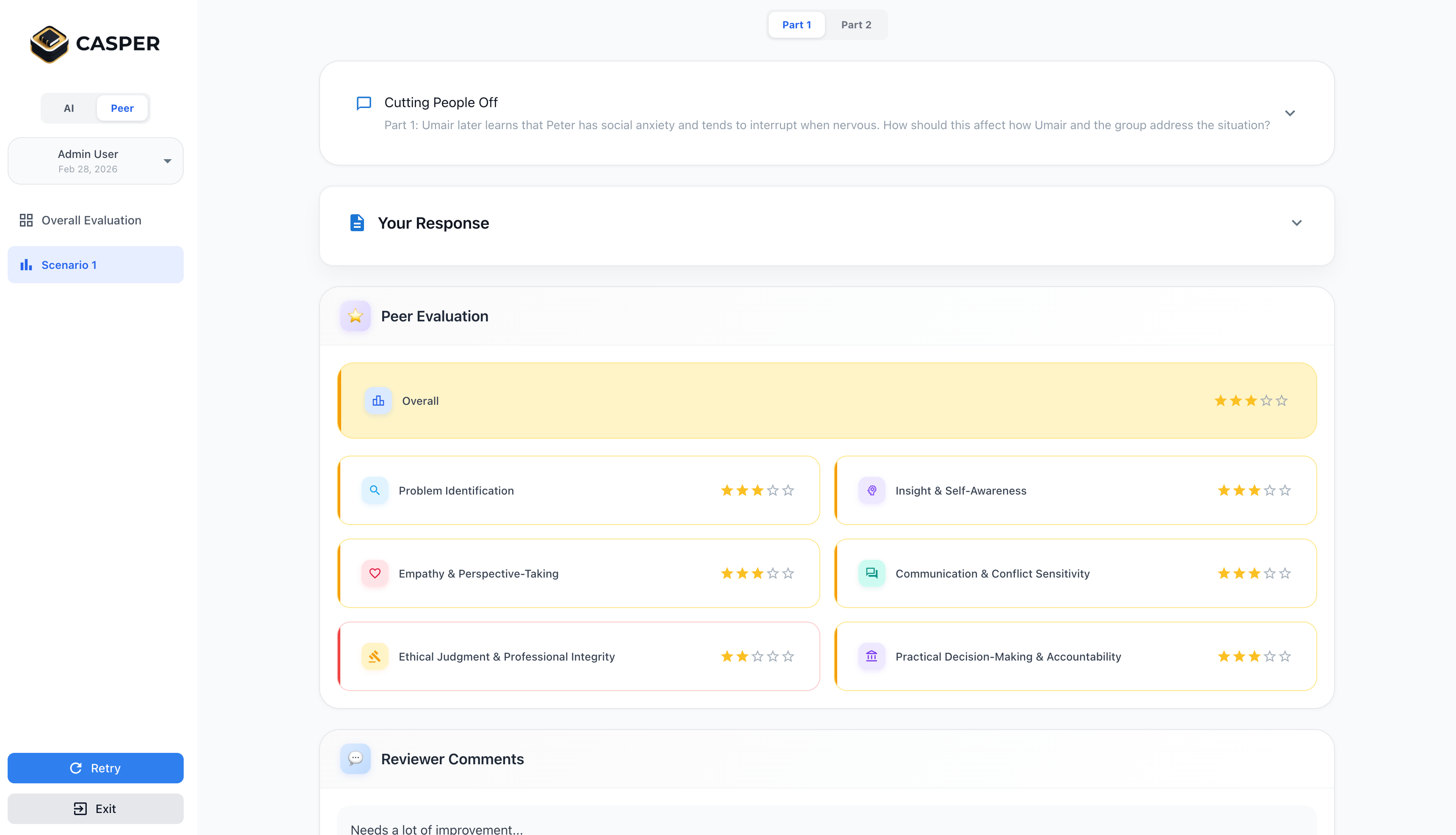Open Overall Evaluation in sidebar
1456x835 pixels.
(x=91, y=220)
